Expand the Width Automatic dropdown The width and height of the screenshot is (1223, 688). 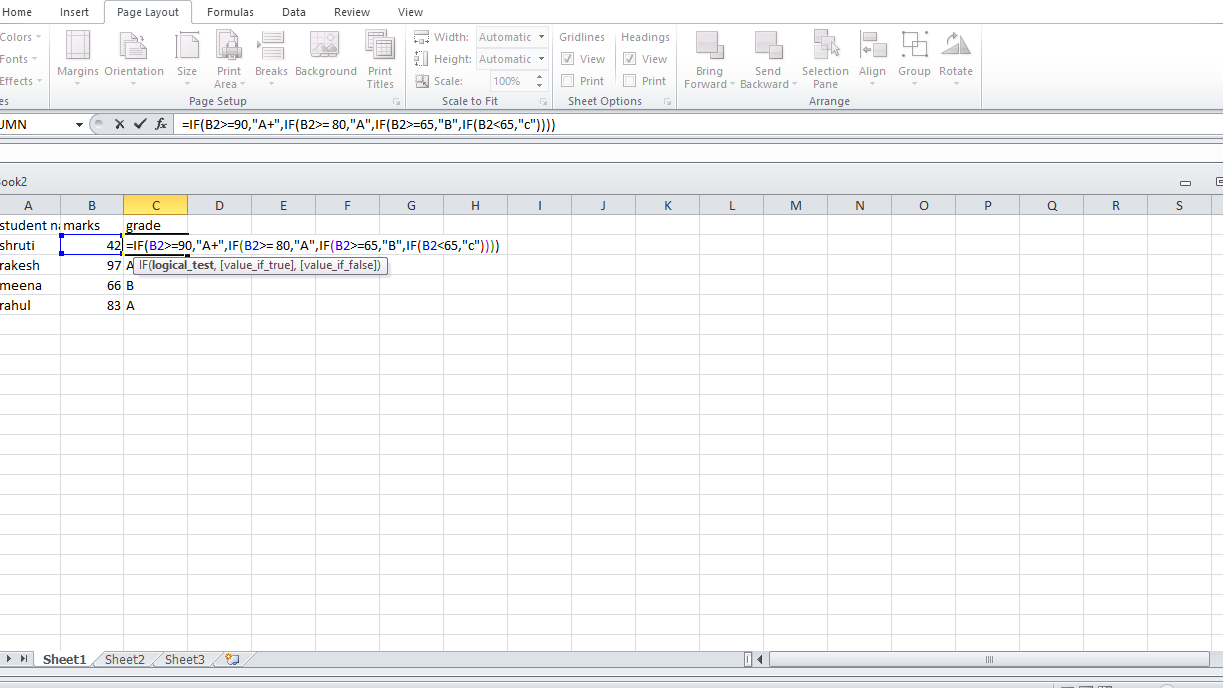[541, 37]
